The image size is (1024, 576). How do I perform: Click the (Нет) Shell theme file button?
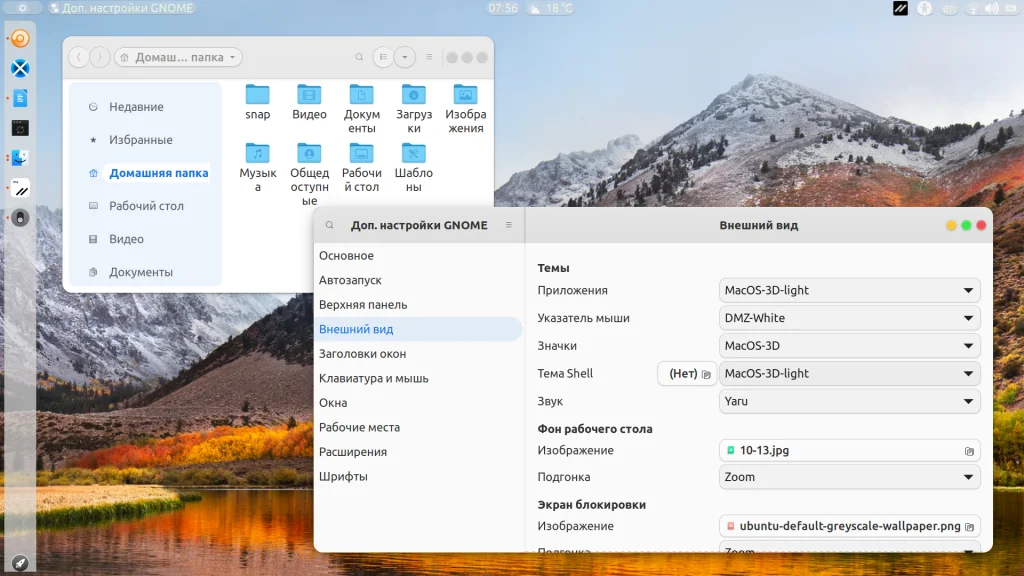pos(687,374)
